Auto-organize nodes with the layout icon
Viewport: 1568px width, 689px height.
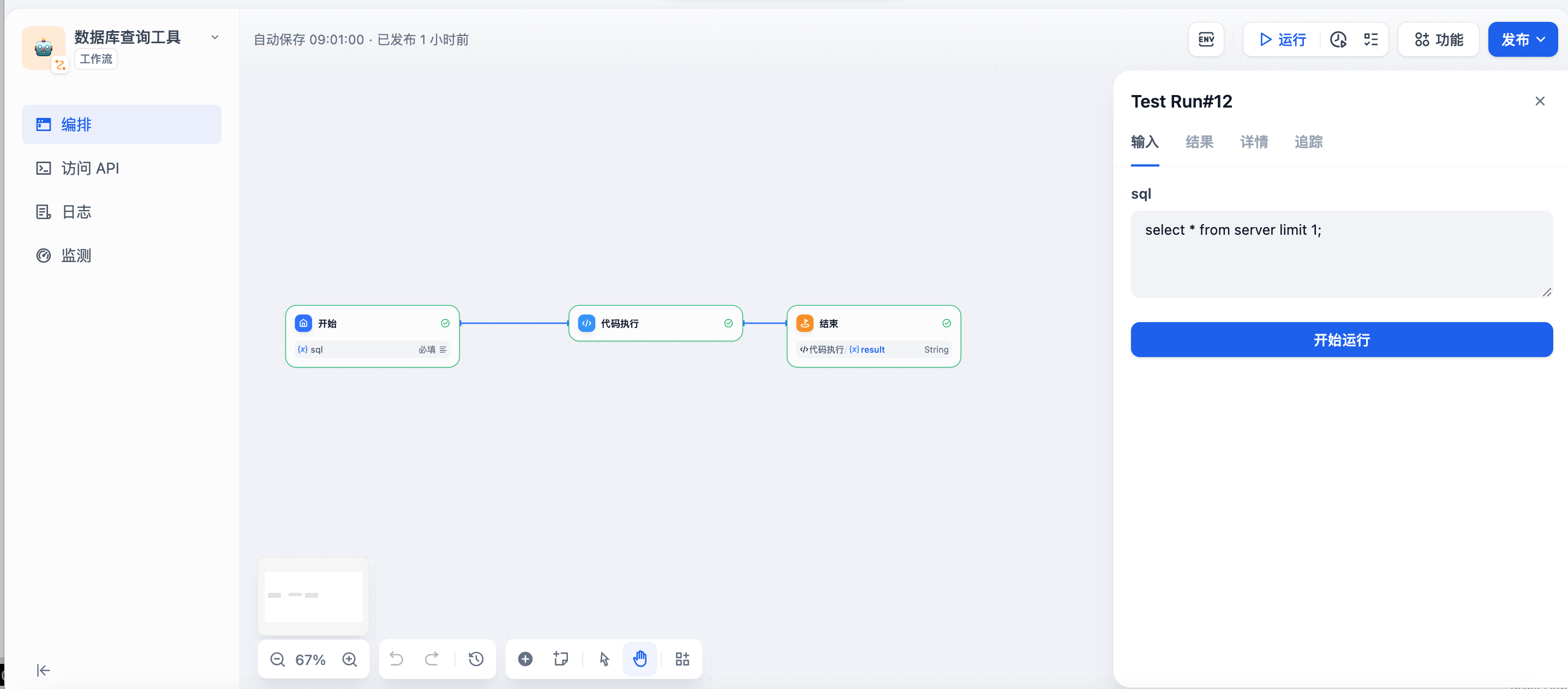[683, 659]
